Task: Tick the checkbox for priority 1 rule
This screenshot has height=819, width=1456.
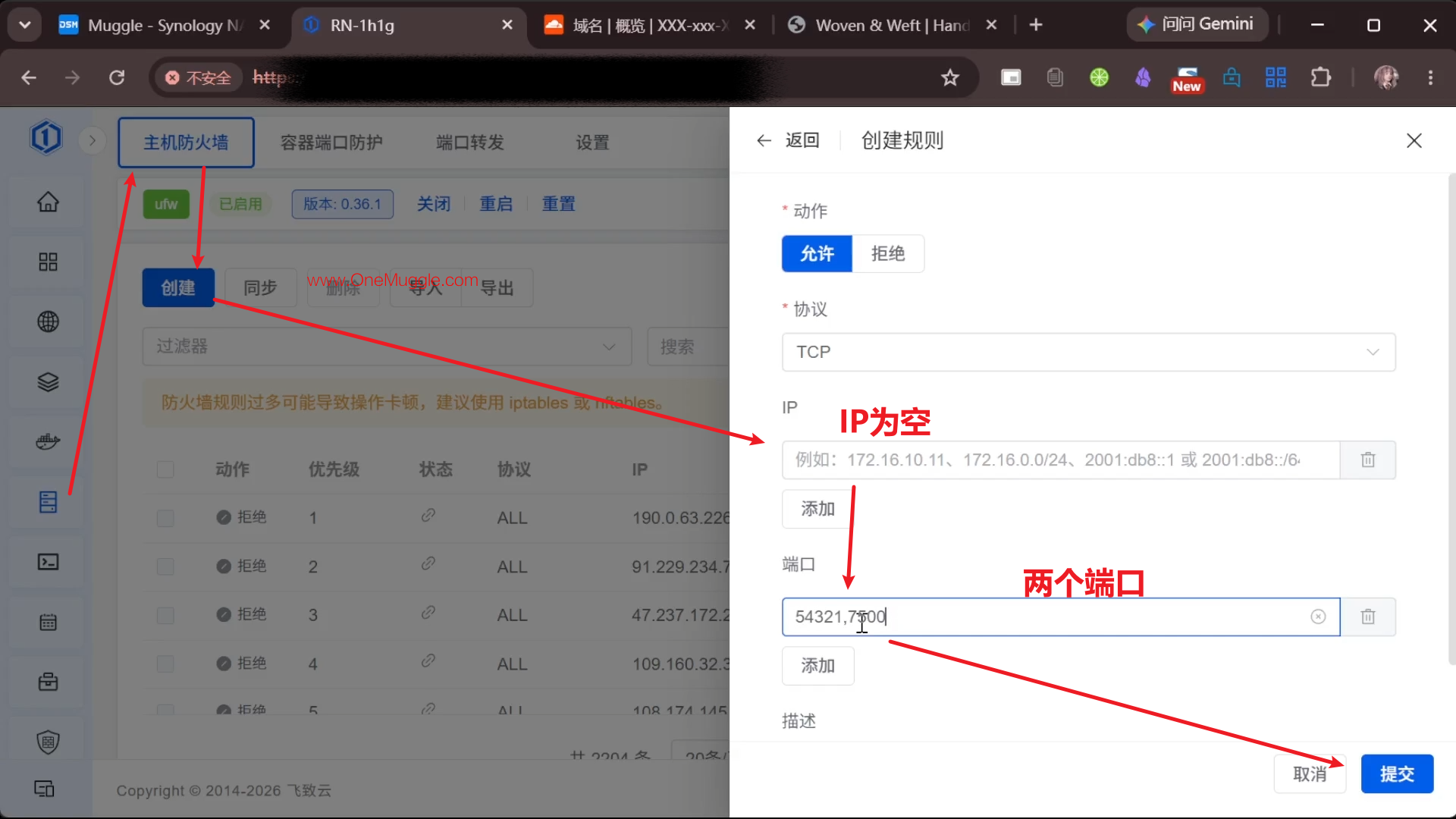Action: click(x=165, y=518)
